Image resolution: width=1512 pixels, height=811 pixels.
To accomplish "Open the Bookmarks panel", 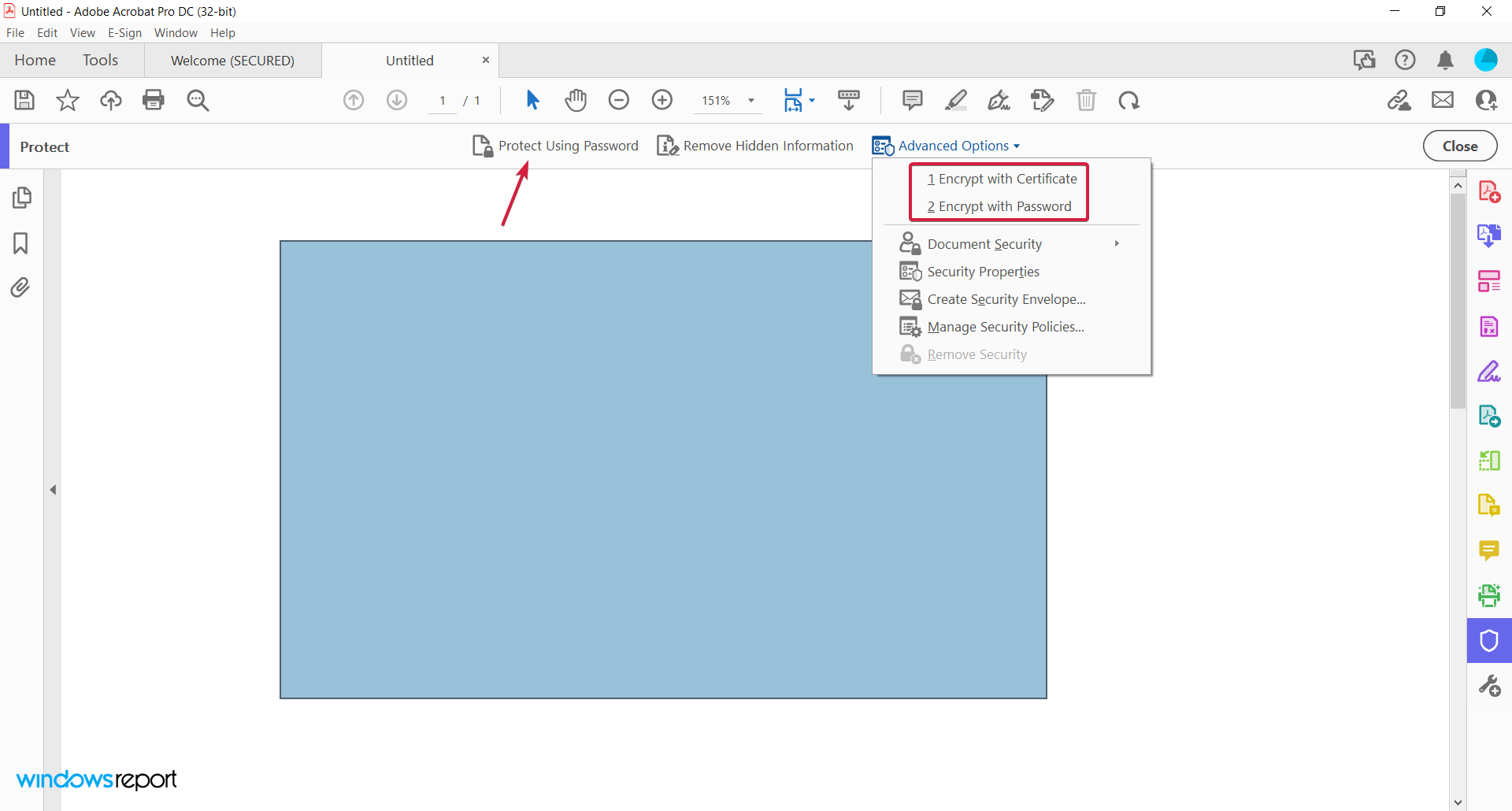I will pyautogui.click(x=20, y=243).
